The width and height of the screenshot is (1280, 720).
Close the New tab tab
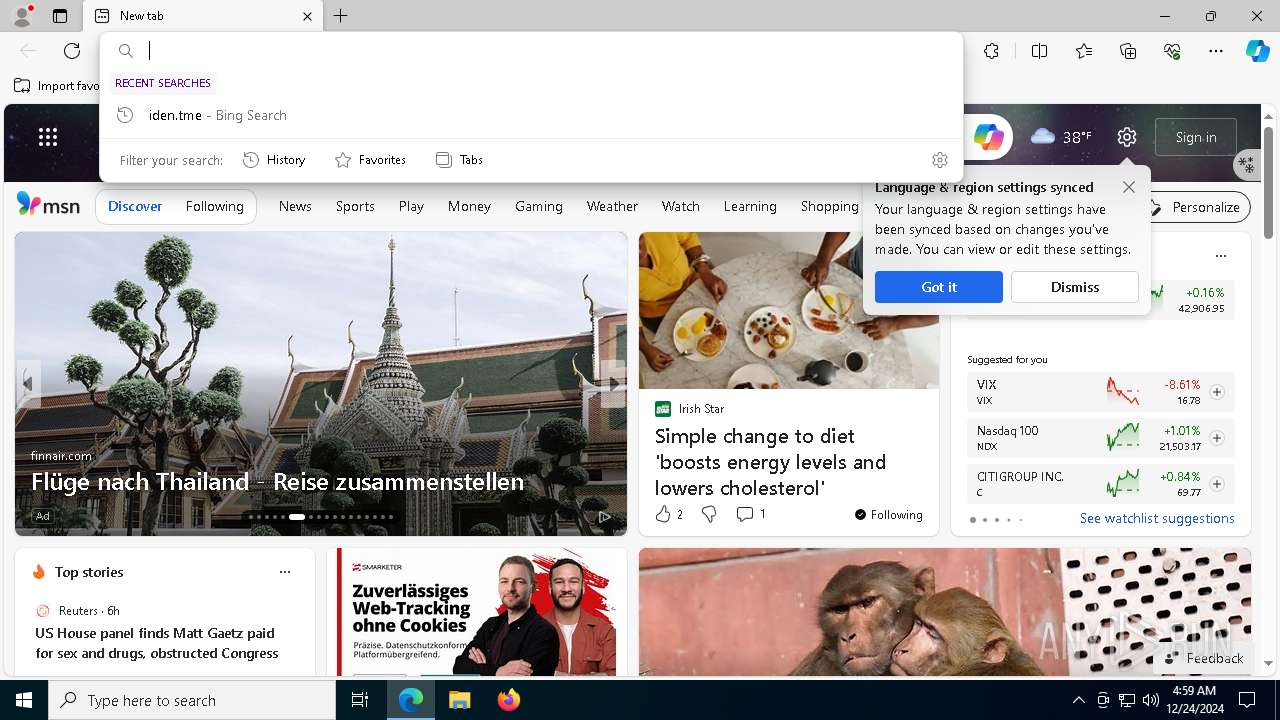pyautogui.click(x=307, y=16)
